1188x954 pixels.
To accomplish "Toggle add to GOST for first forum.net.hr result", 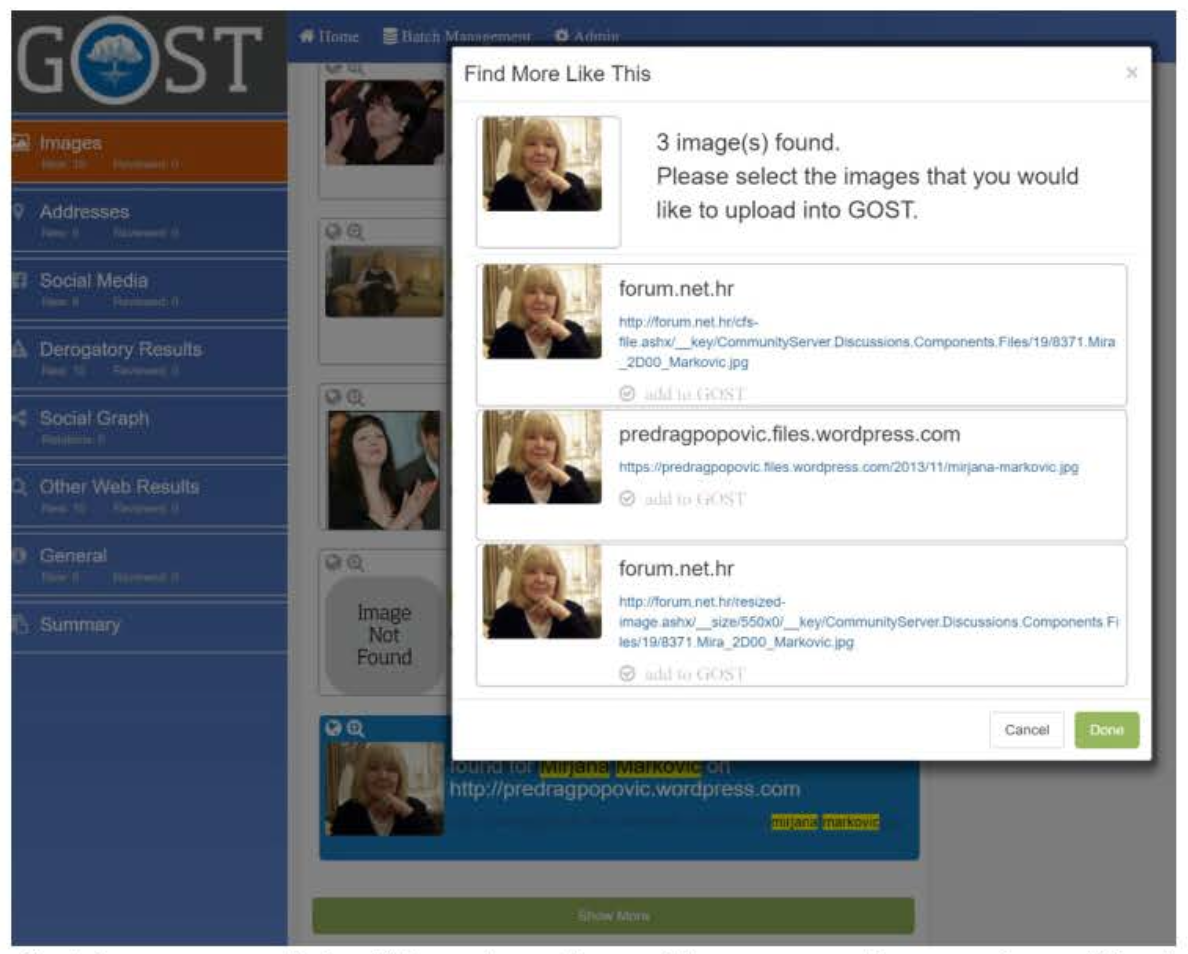I will (683, 394).
